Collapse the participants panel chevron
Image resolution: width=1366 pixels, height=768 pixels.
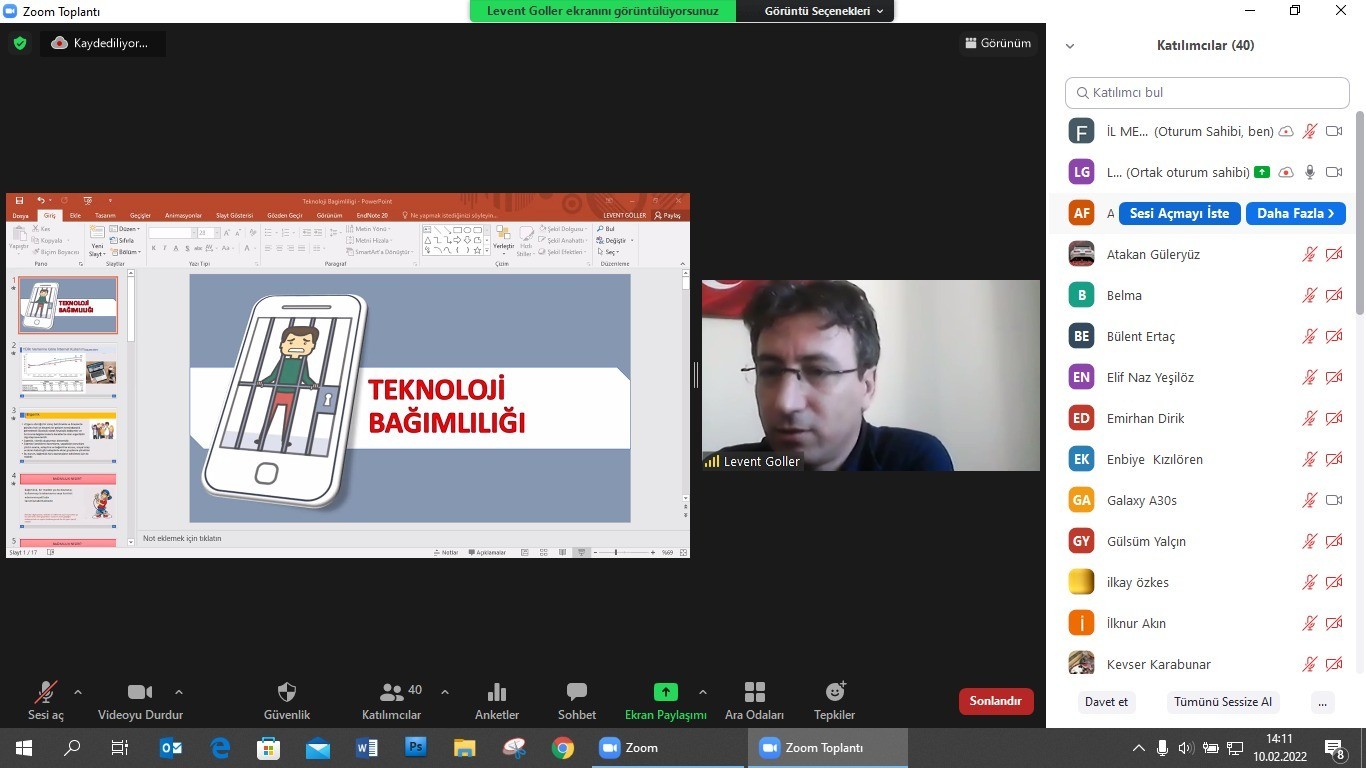(1070, 46)
